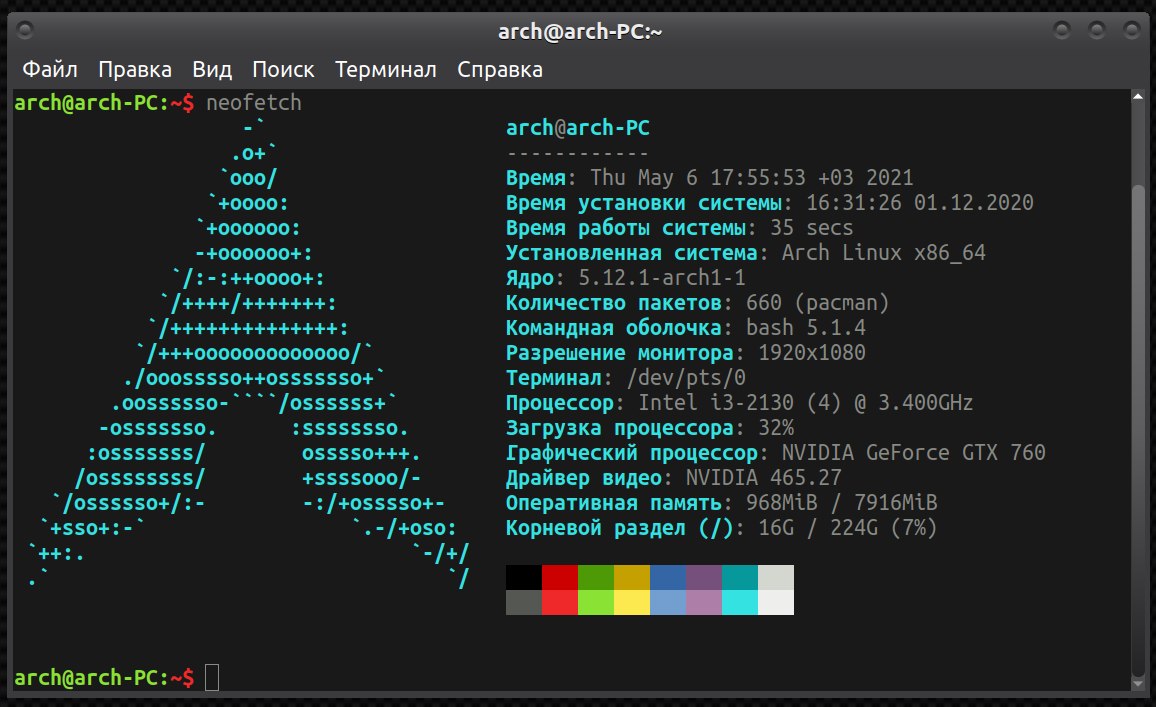Viewport: 1156px width, 707px height.
Task: Click the gold yellow color block
Action: (x=632, y=577)
